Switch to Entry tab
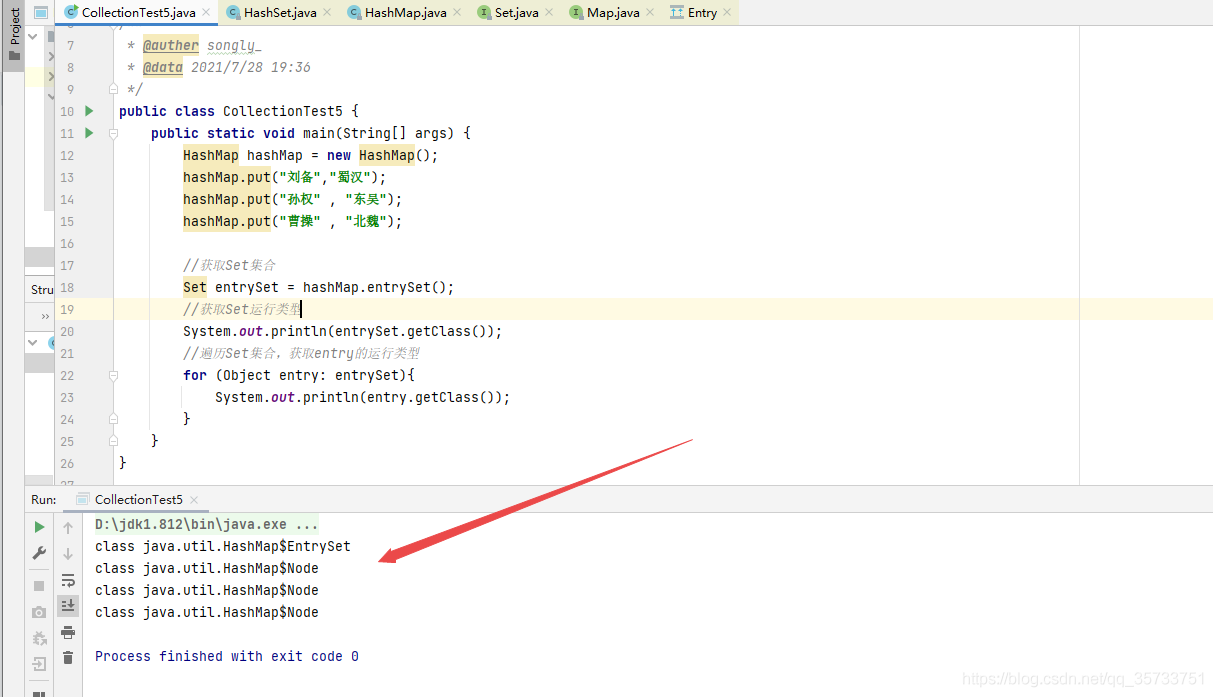 pos(702,13)
